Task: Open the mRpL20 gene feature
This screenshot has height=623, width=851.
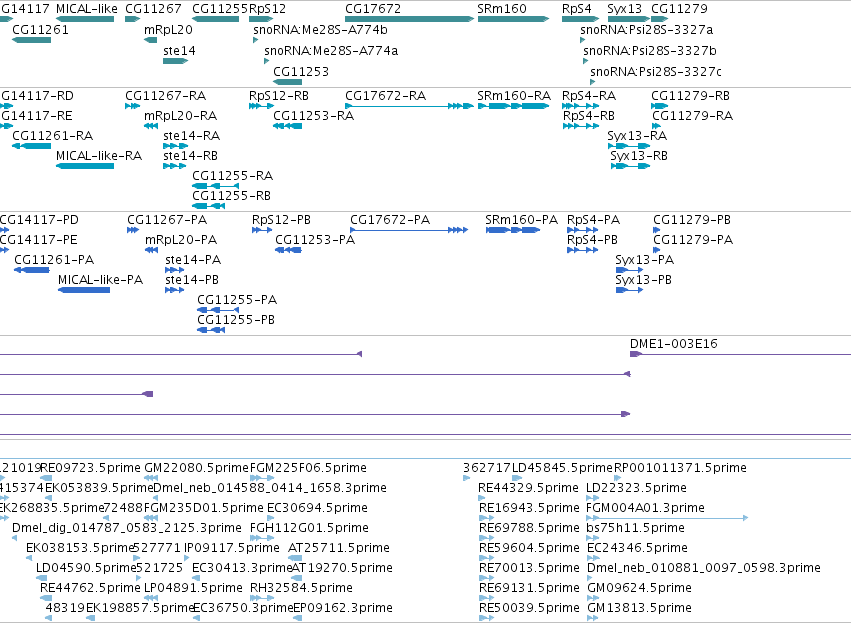Action: pos(150,40)
